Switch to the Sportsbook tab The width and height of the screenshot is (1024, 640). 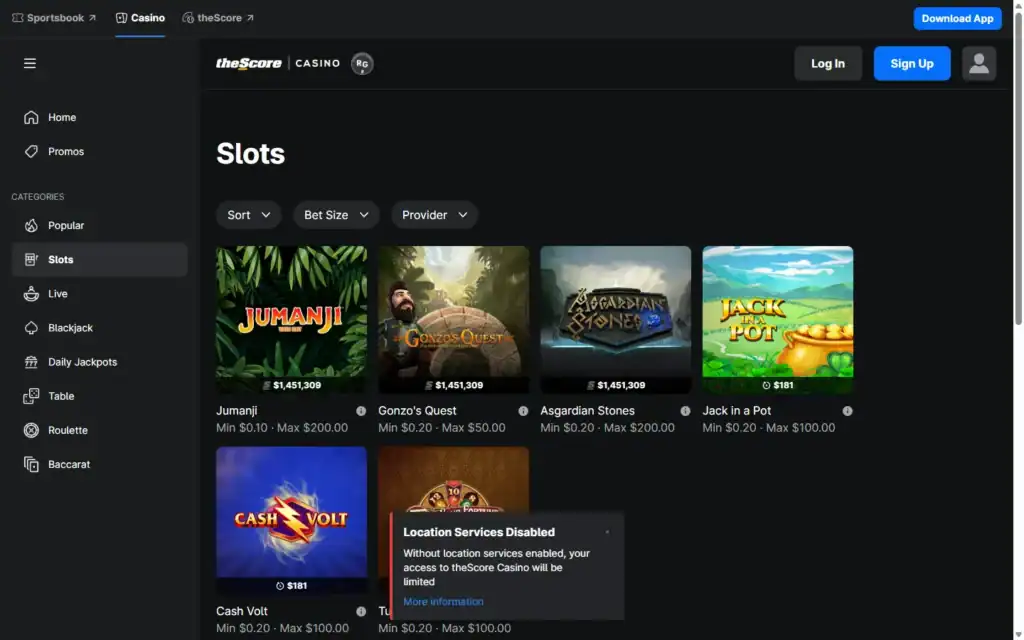tap(54, 18)
